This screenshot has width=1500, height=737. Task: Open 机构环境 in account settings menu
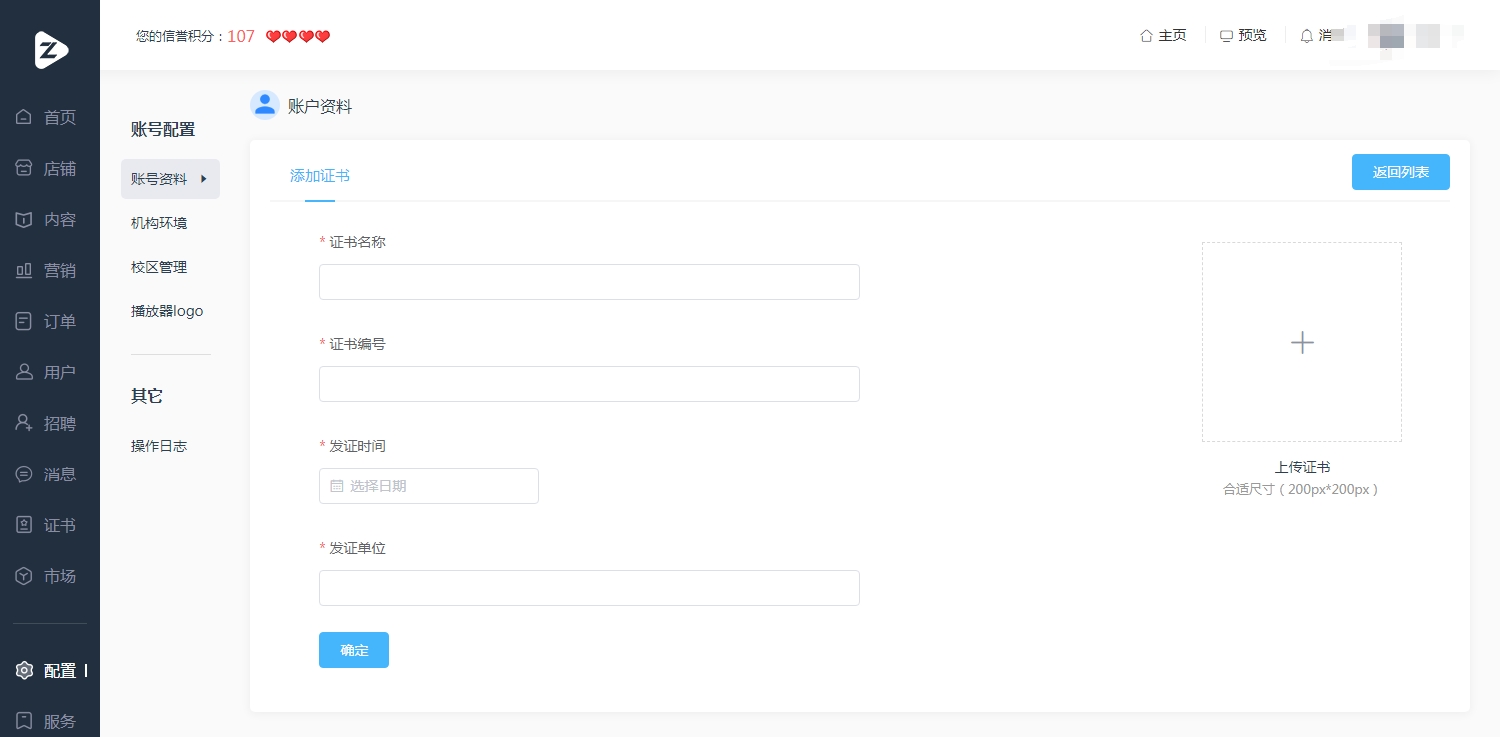pos(159,223)
